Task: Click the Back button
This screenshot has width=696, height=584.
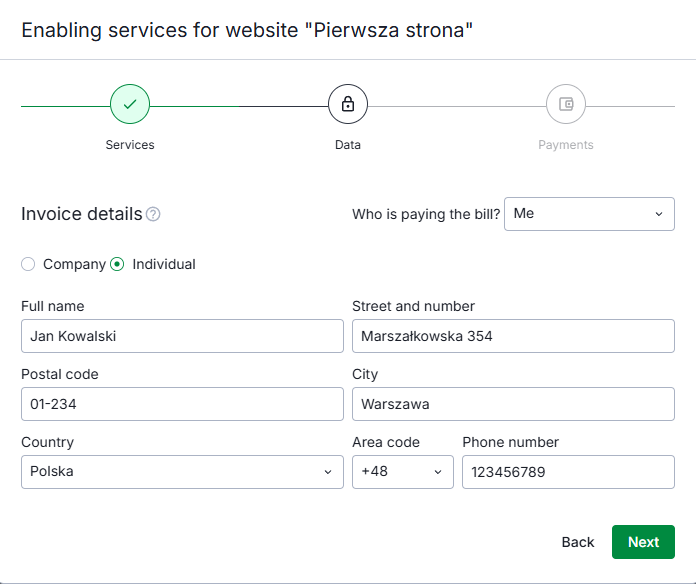Action: 578,542
